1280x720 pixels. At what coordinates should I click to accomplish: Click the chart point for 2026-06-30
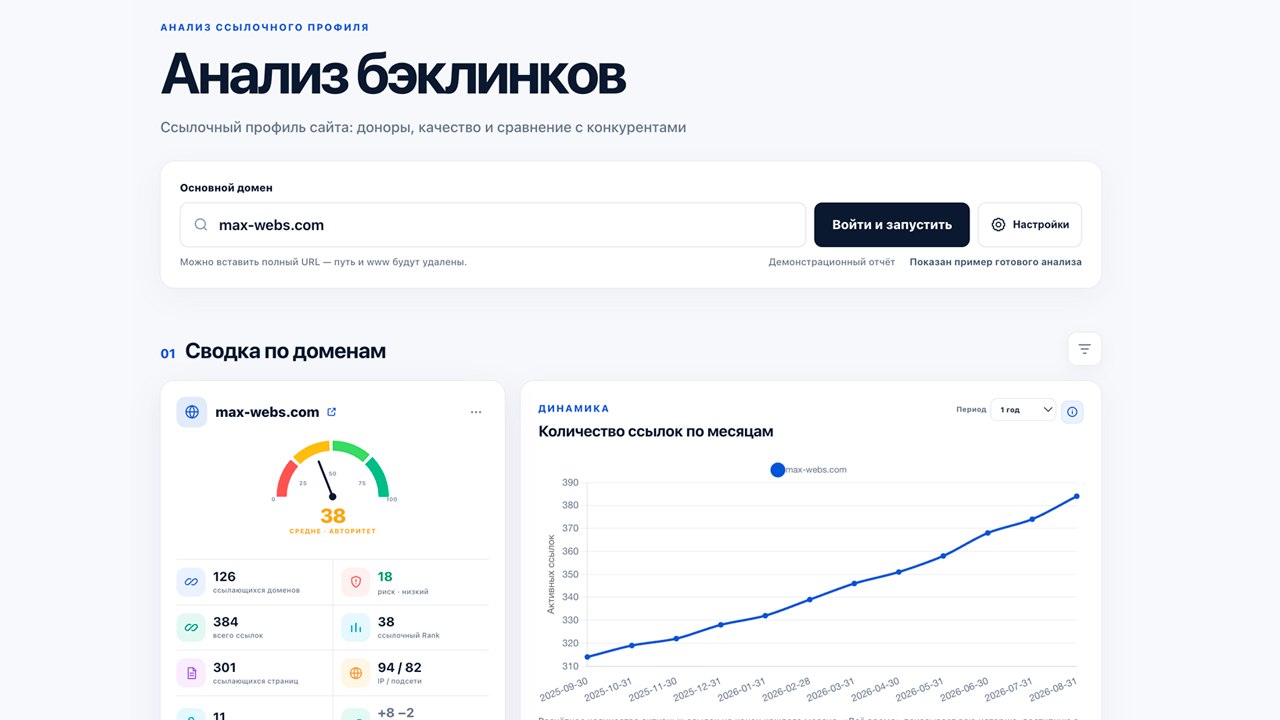(x=988, y=533)
